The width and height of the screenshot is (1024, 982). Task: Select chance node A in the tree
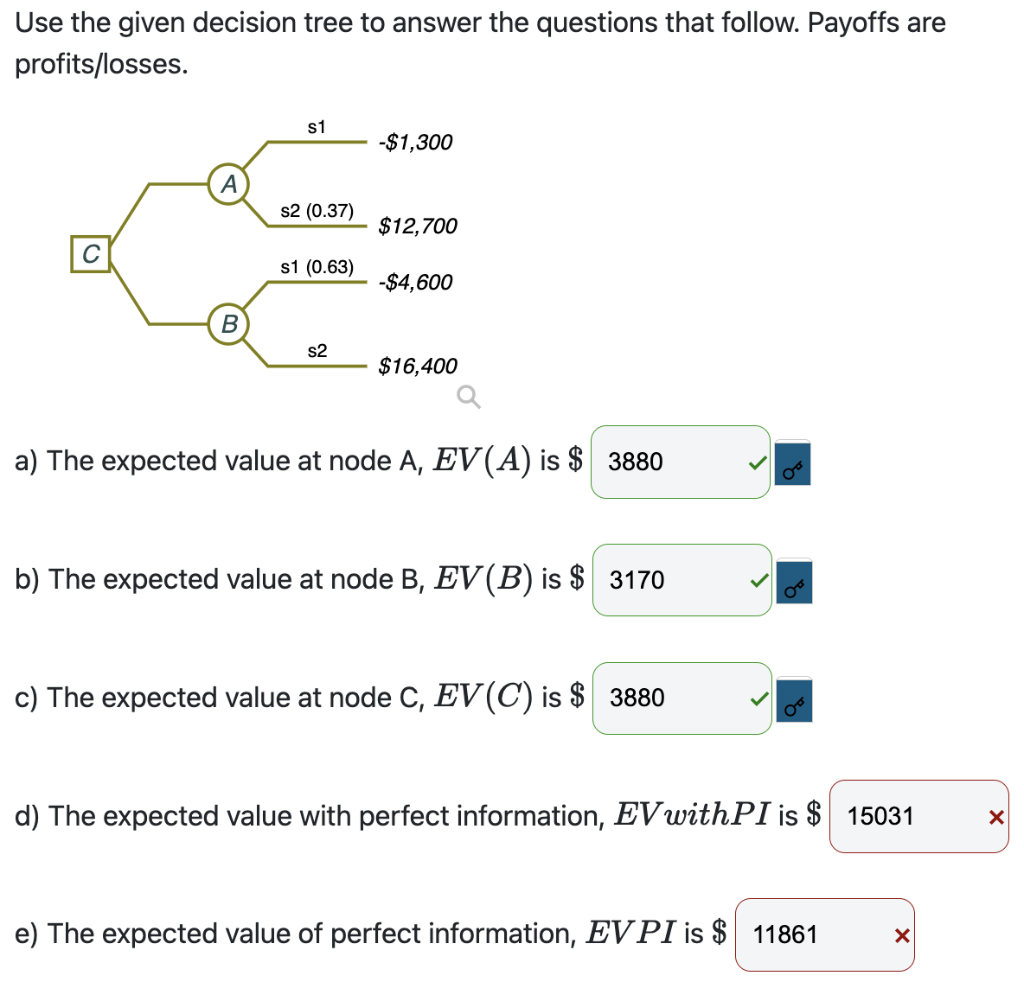229,182
